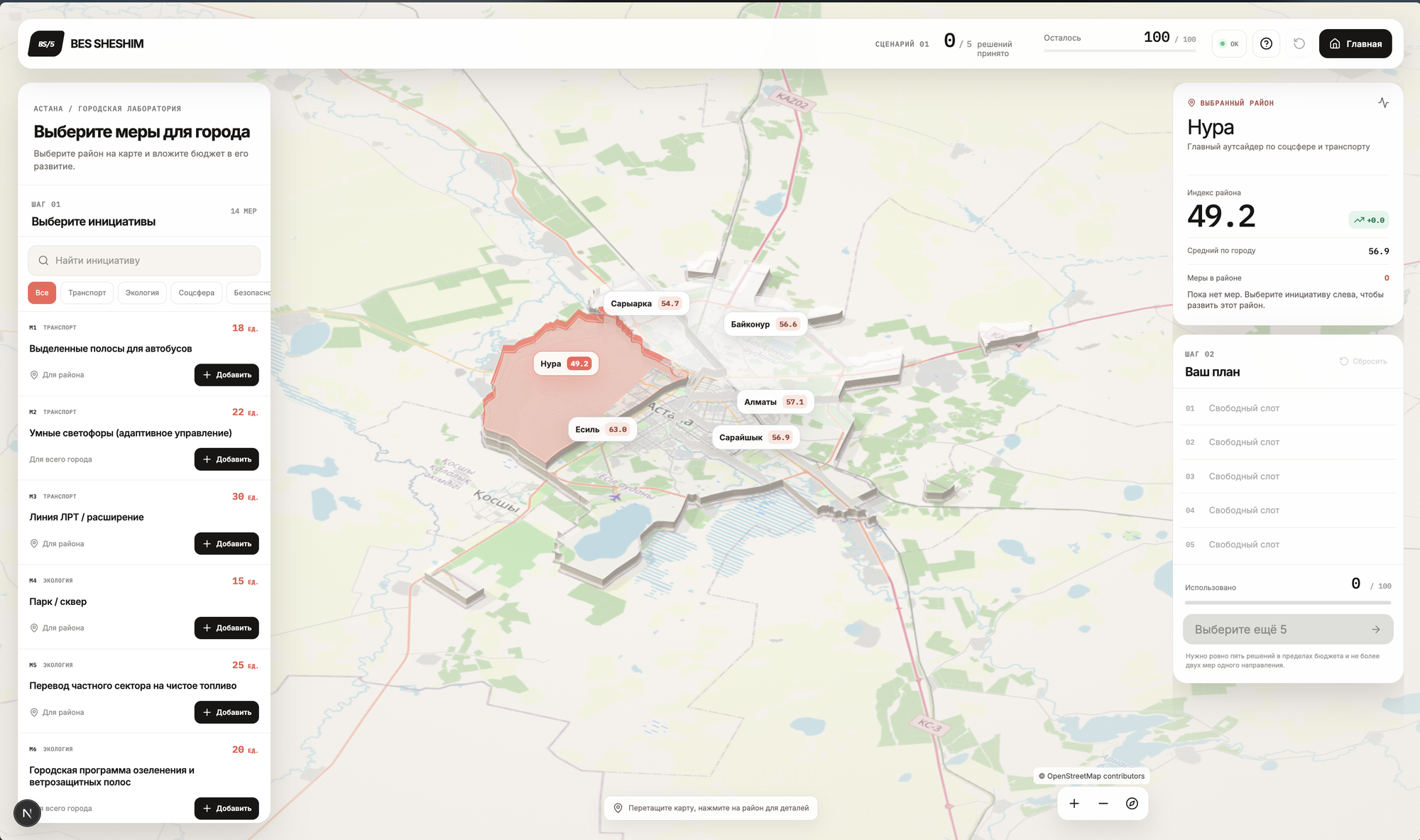
Task: Click the 30 ед. cost of Линия ЛРТ
Action: click(x=245, y=496)
